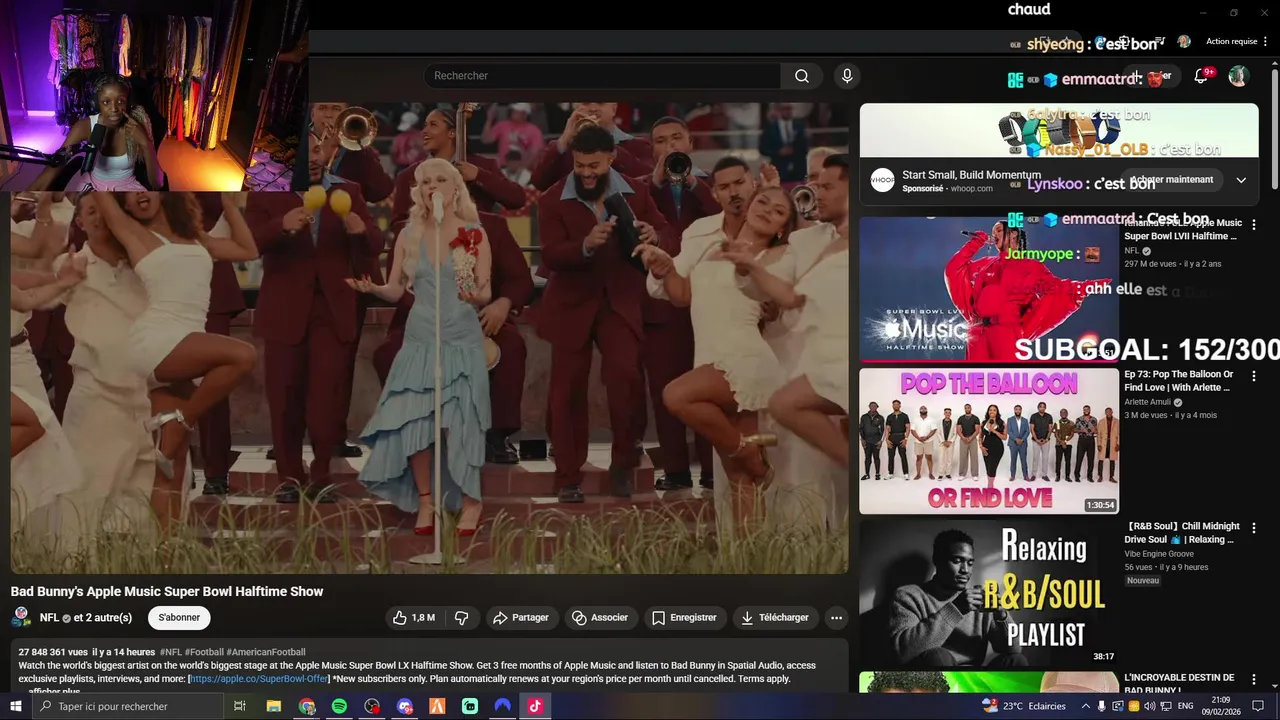
Task: Click the NFL channel avatar
Action: pyautogui.click(x=21, y=617)
